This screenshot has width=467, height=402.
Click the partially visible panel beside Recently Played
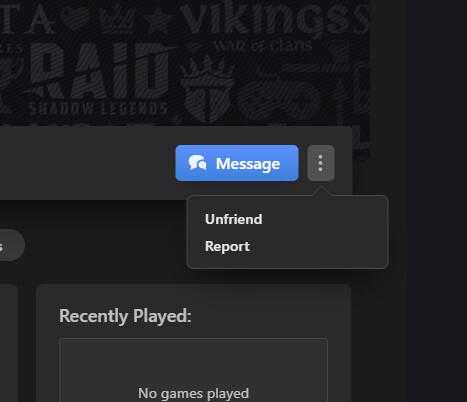tap(9, 343)
